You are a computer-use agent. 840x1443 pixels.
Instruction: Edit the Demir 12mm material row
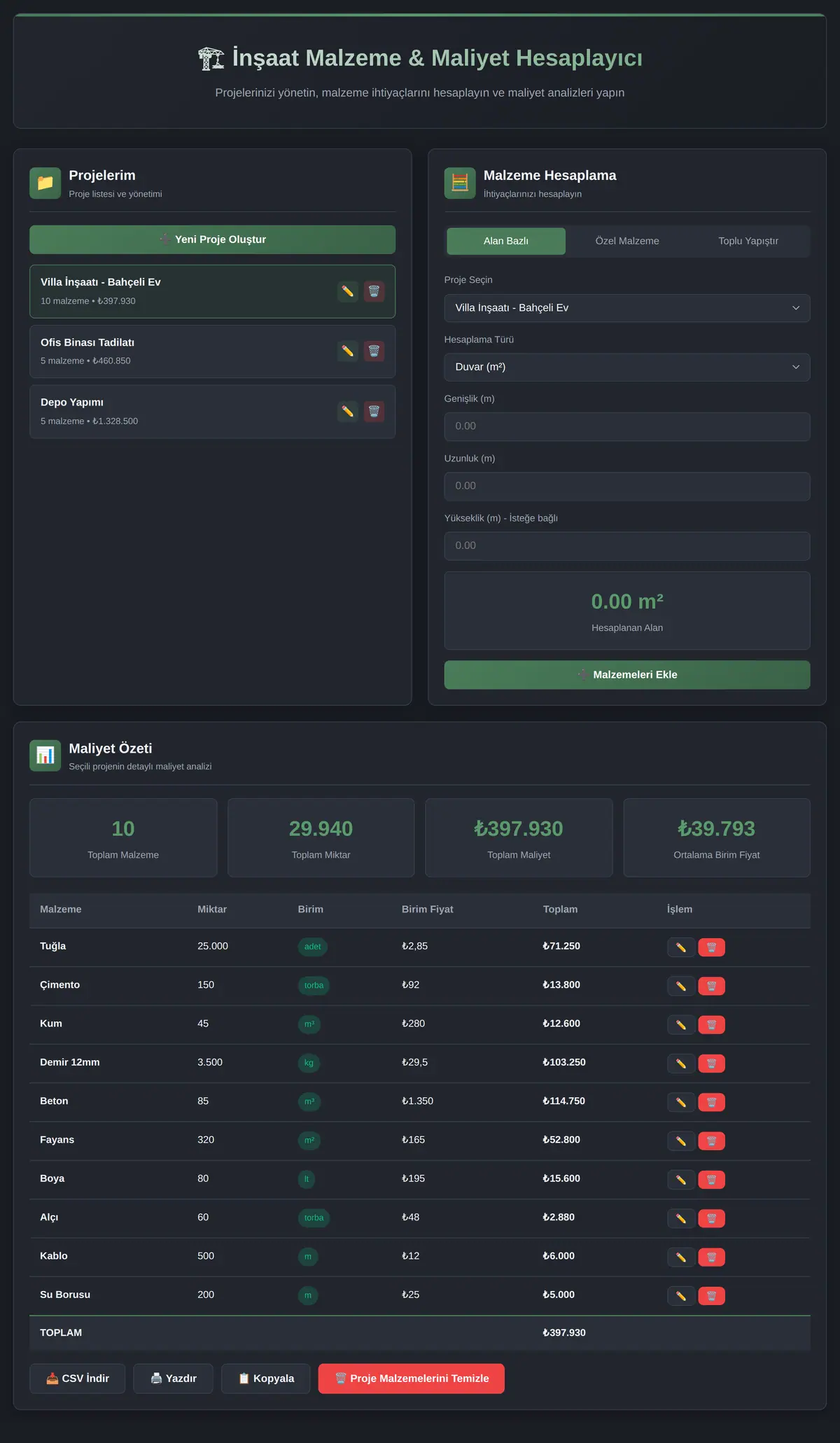pyautogui.click(x=681, y=1064)
